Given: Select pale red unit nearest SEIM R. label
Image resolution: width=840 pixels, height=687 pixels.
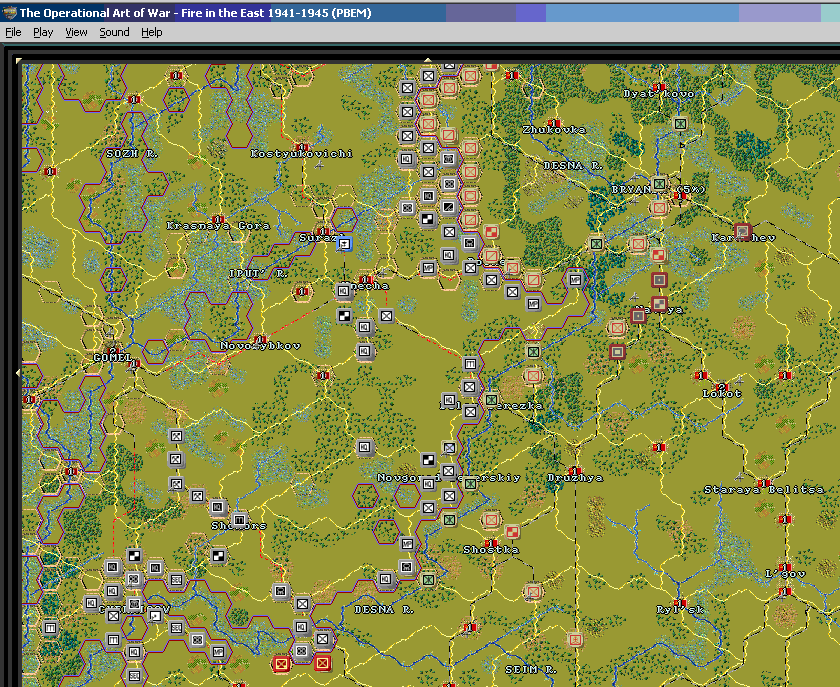Looking at the screenshot, I should point(575,639).
